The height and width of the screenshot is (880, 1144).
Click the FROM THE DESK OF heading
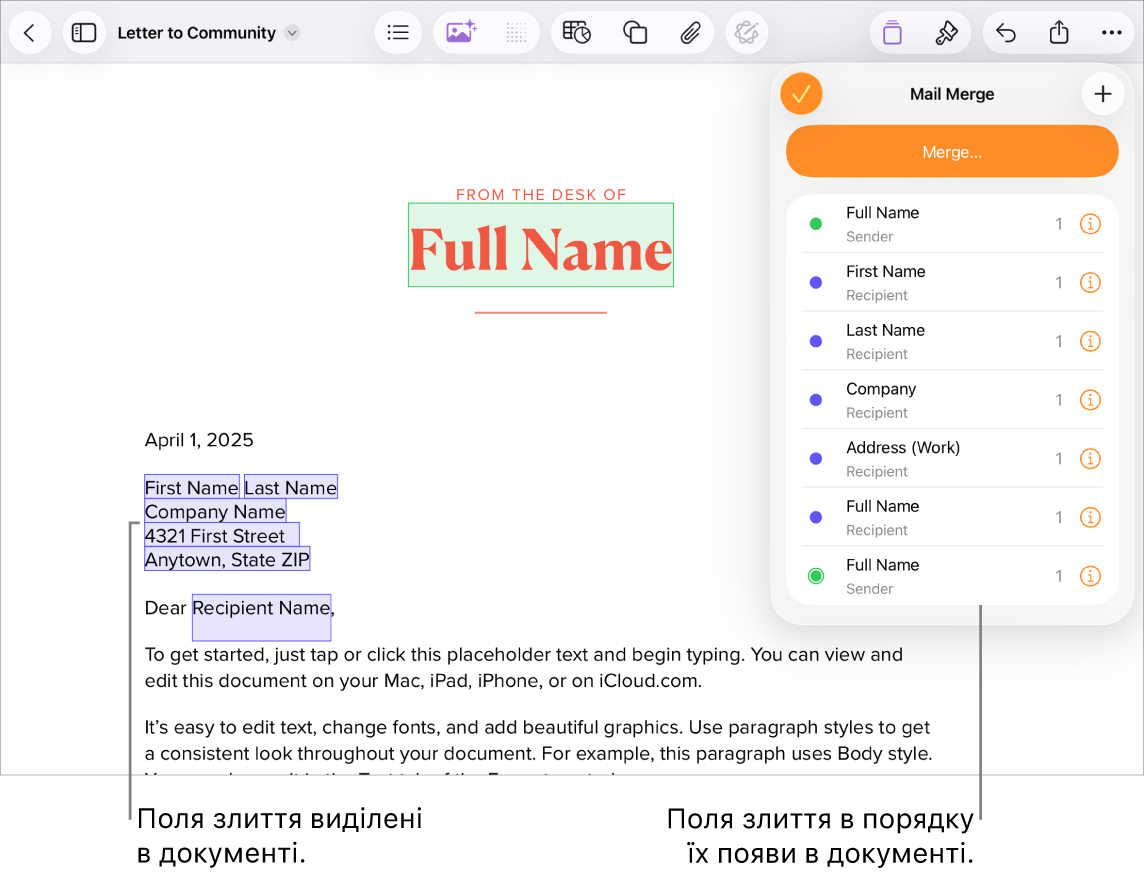(541, 195)
